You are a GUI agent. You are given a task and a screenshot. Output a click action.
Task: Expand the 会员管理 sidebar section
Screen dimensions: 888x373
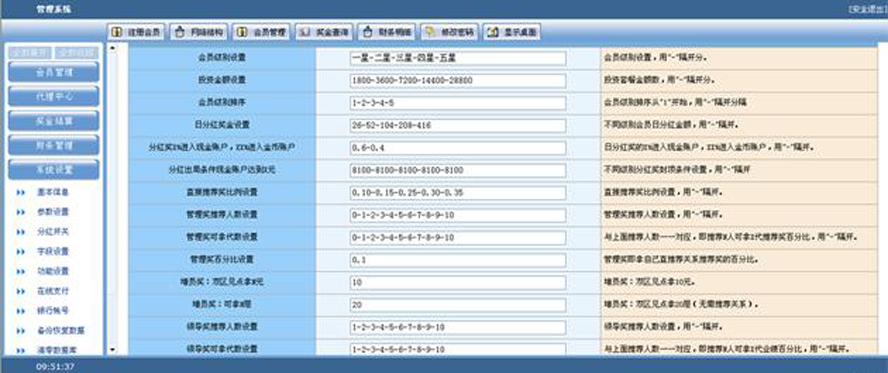pyautogui.click(x=54, y=72)
